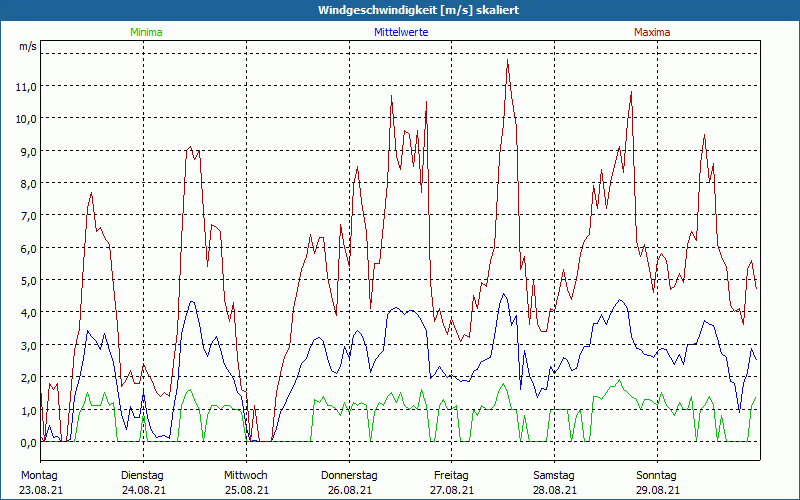Click the Sonntag day label

(x=656, y=476)
